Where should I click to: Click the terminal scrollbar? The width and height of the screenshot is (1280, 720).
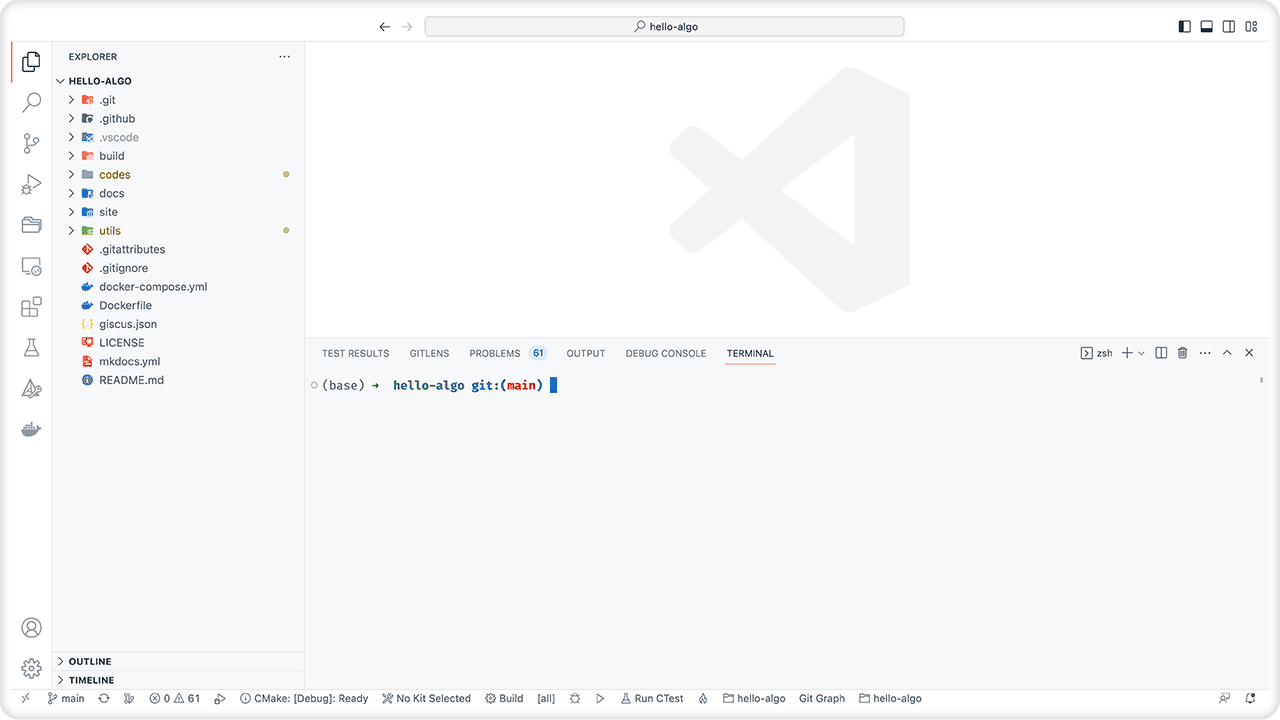[1261, 381]
